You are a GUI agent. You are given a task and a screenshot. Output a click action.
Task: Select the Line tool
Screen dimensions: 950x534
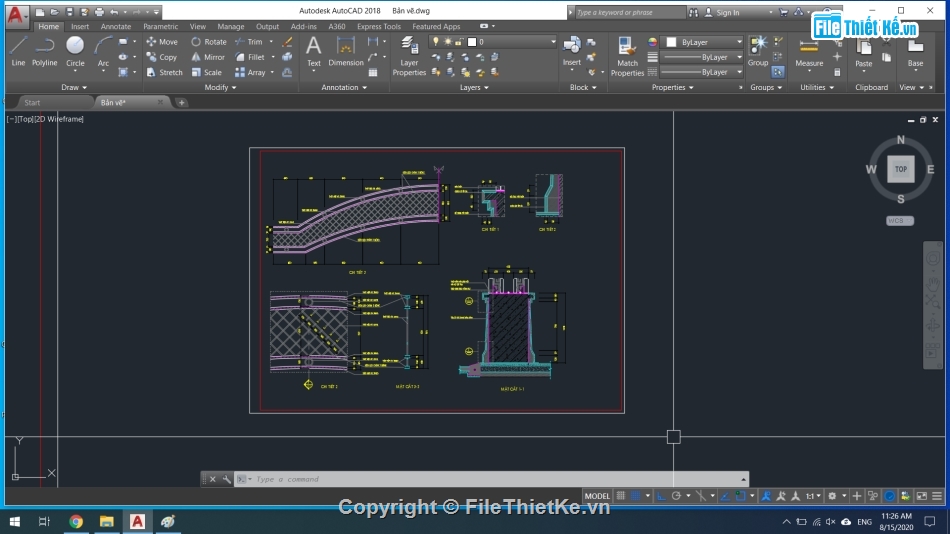[18, 52]
